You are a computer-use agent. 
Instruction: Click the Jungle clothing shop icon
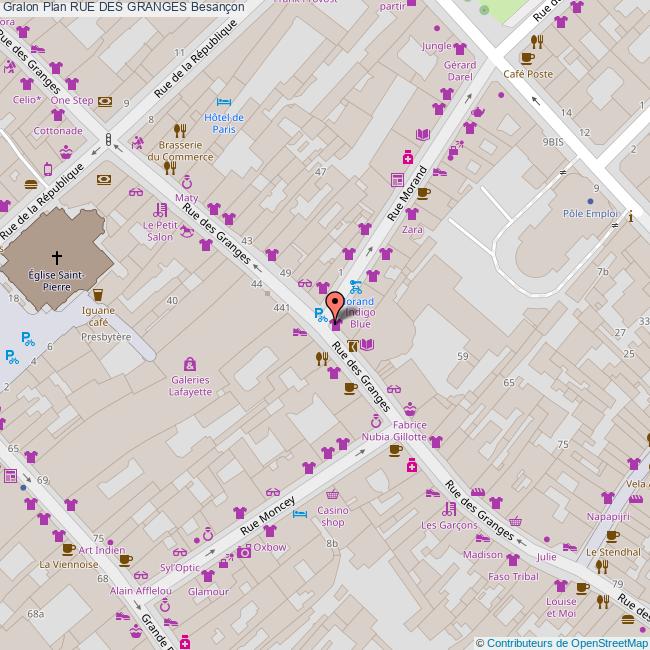coord(459,46)
